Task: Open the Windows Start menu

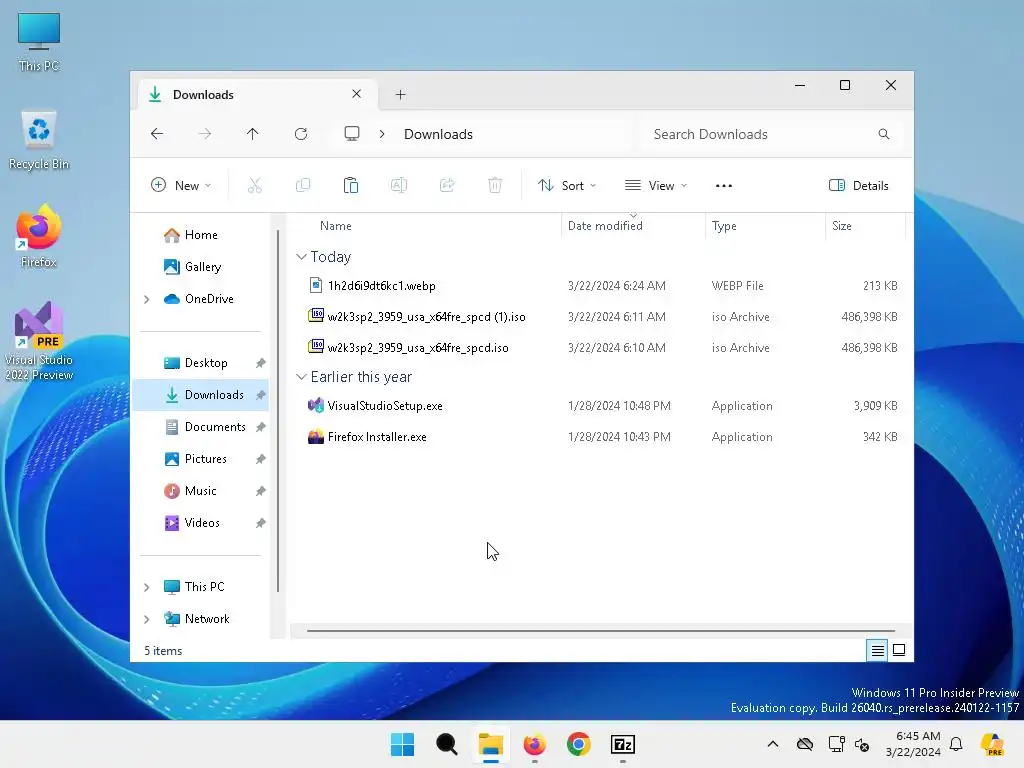Action: coord(402,744)
